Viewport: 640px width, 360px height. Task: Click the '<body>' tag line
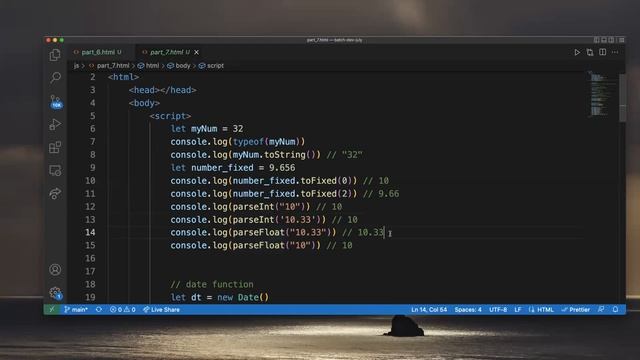(x=144, y=103)
